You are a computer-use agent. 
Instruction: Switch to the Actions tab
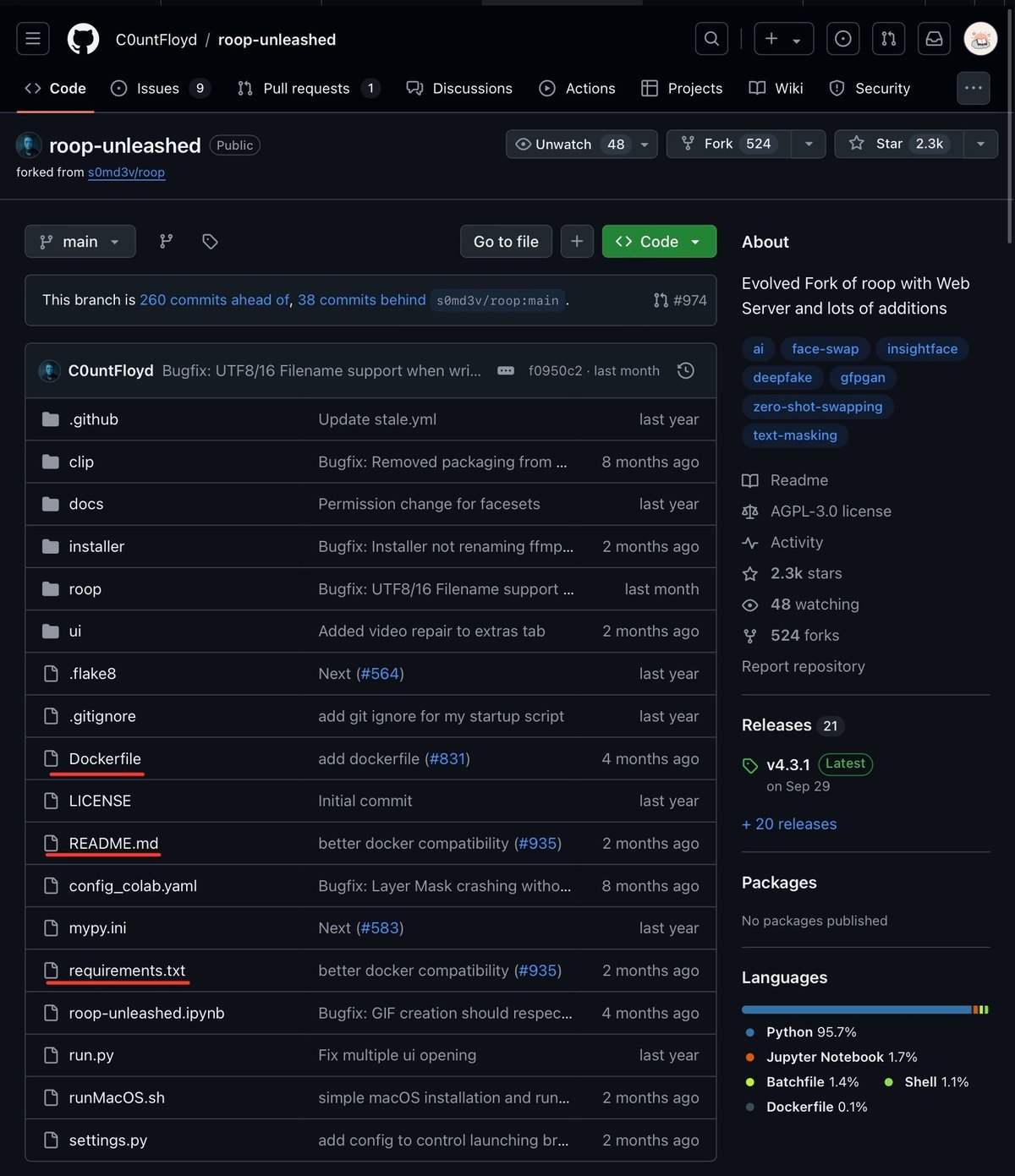coord(578,88)
